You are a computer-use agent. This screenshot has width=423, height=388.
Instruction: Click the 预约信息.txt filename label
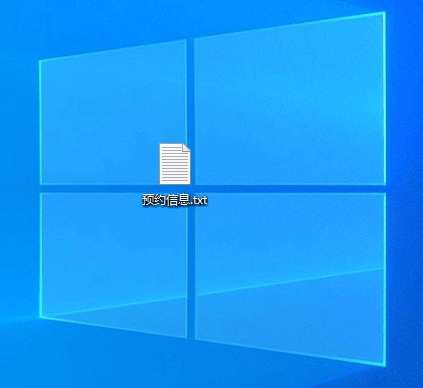tap(175, 200)
